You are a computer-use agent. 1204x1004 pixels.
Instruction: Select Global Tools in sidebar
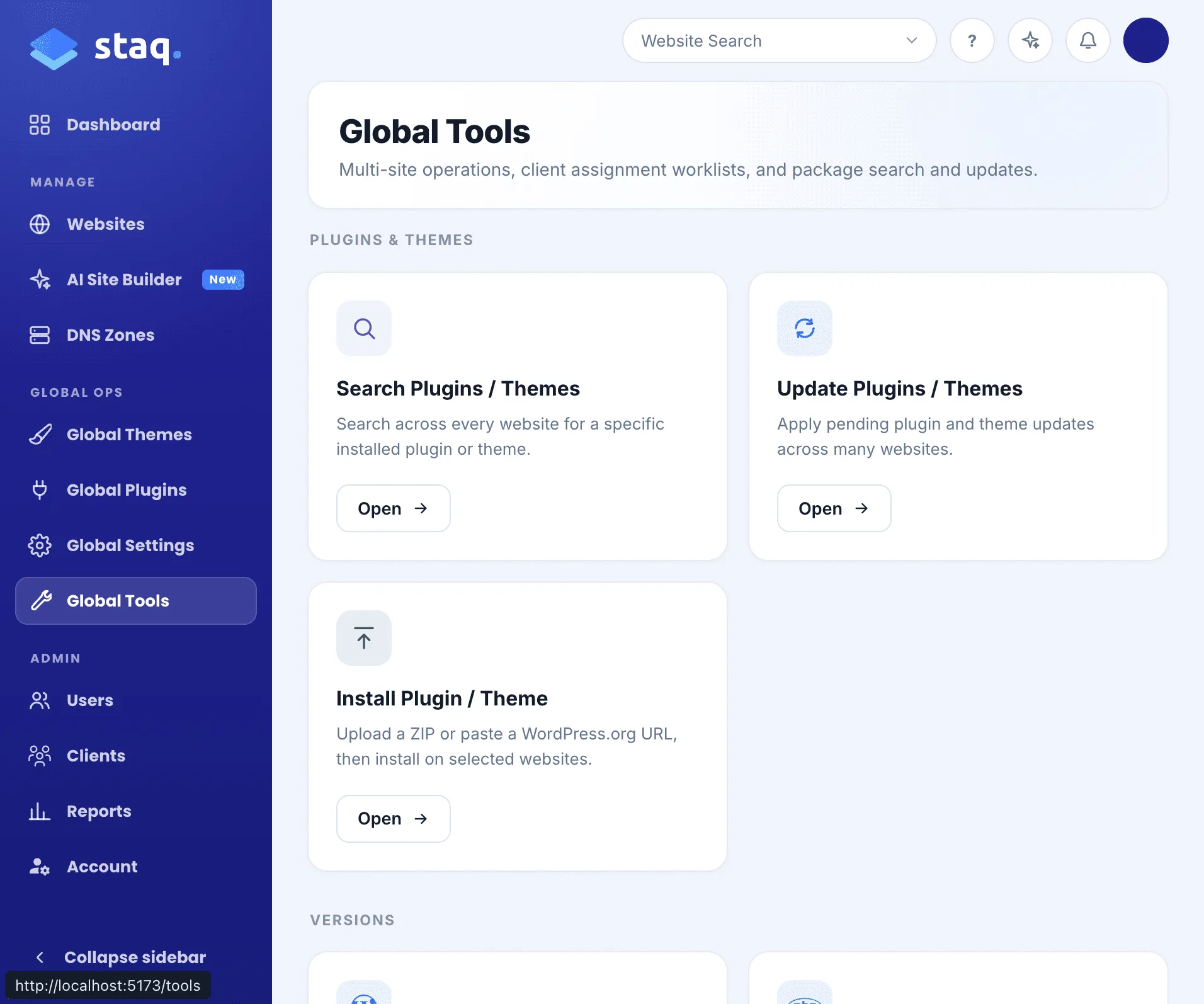136,601
